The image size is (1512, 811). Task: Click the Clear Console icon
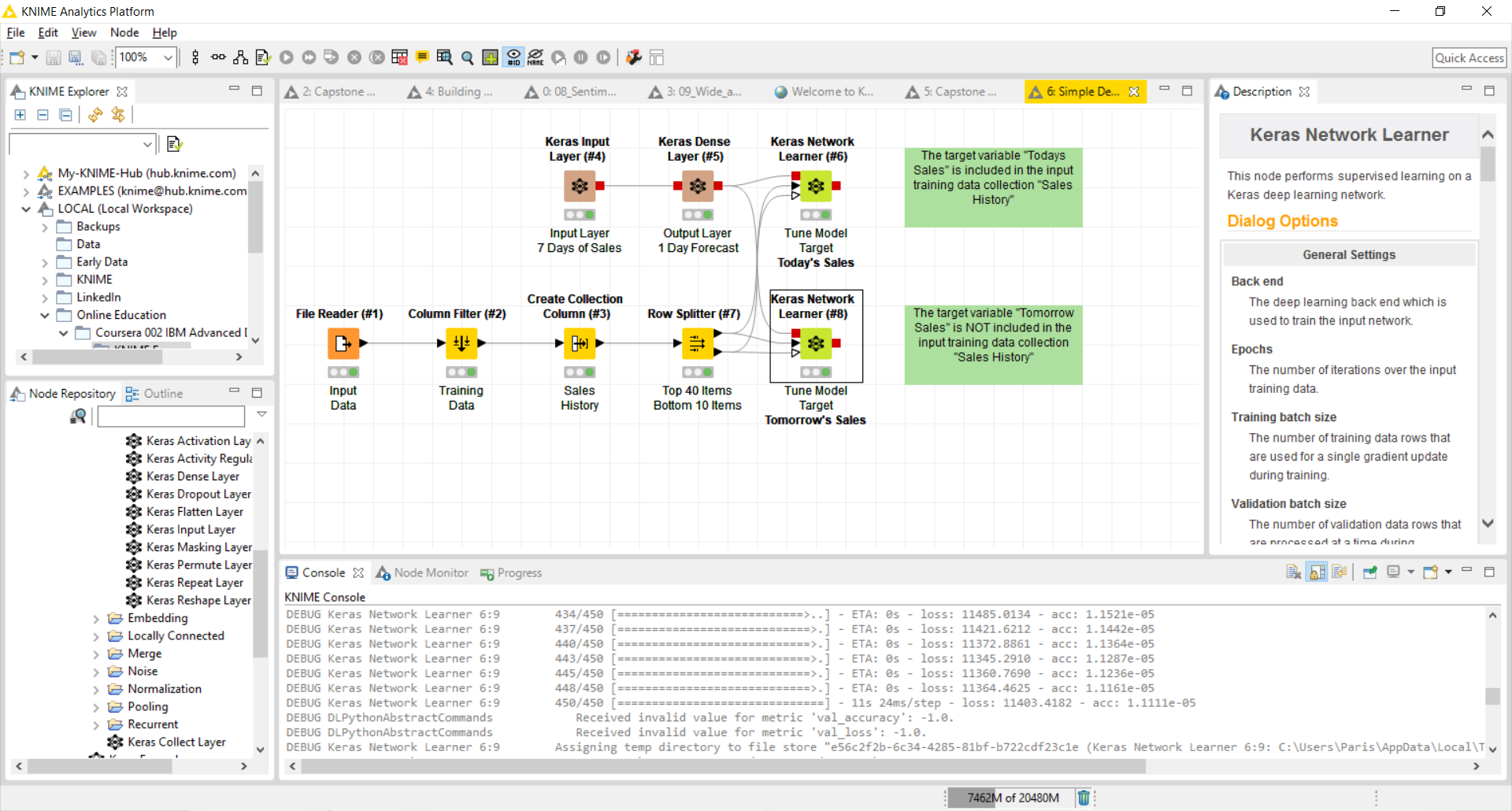[x=1293, y=572]
